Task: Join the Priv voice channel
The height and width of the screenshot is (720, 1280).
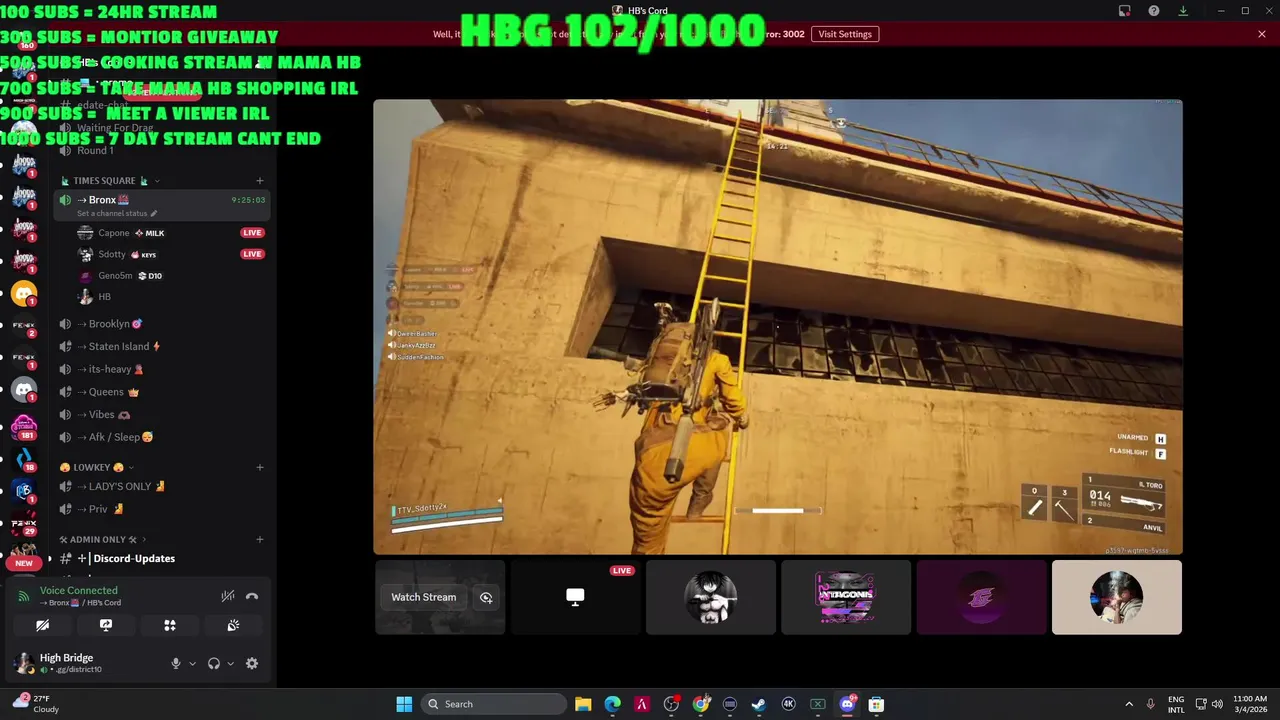Action: click(164, 509)
